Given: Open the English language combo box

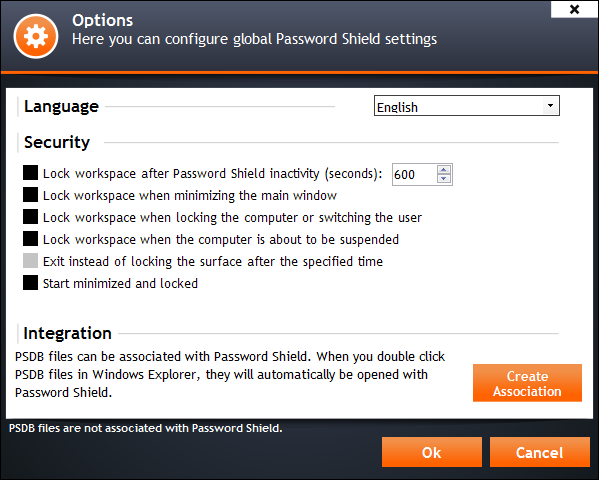Looking at the screenshot, I should click(x=466, y=106).
